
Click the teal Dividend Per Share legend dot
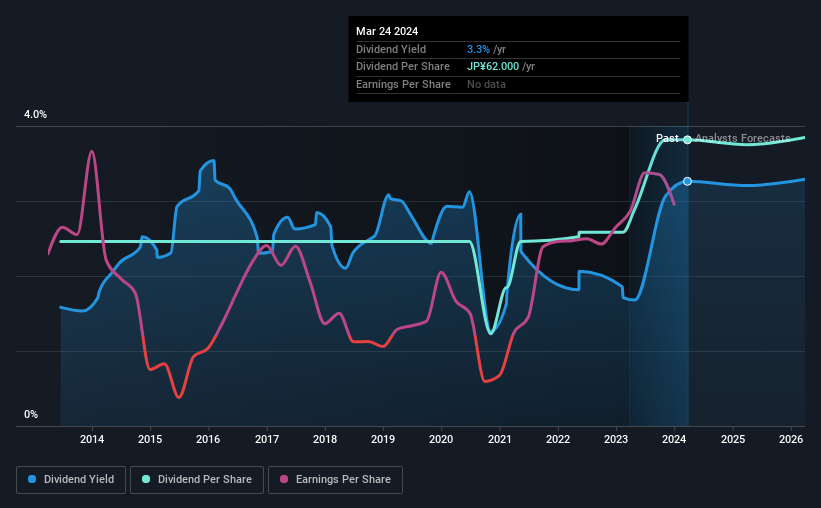click(x=146, y=479)
